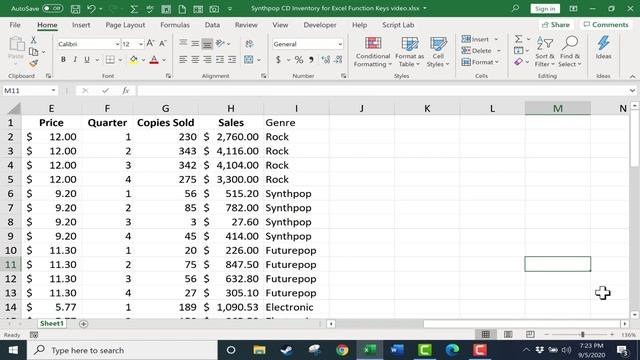Click the Name Box showing M11
The height and width of the screenshot is (360, 640).
[x=29, y=91]
